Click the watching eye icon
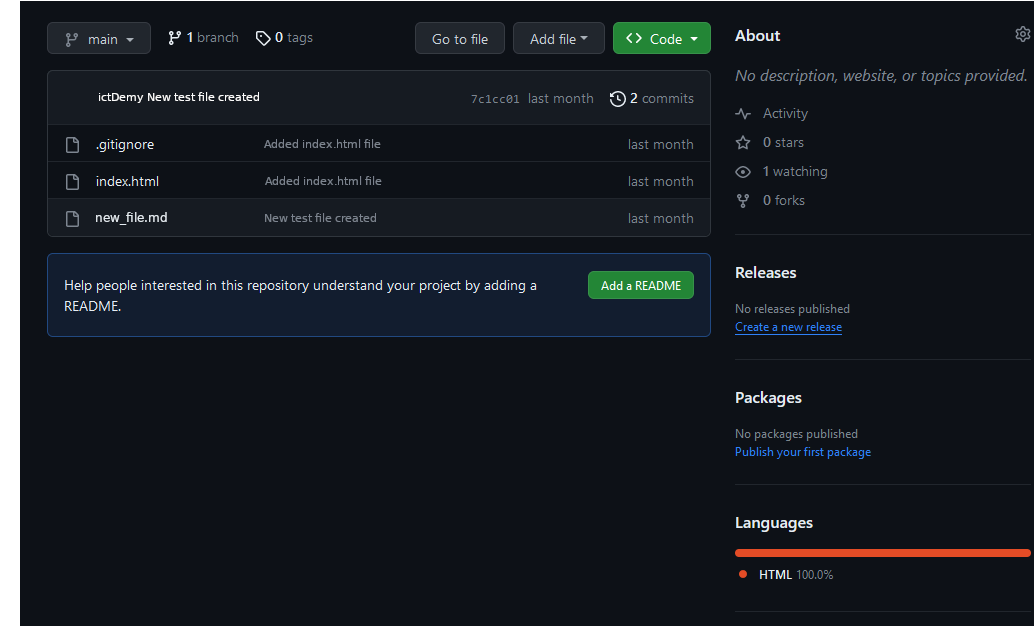Viewport: 1034px width, 626px height. tap(742, 171)
